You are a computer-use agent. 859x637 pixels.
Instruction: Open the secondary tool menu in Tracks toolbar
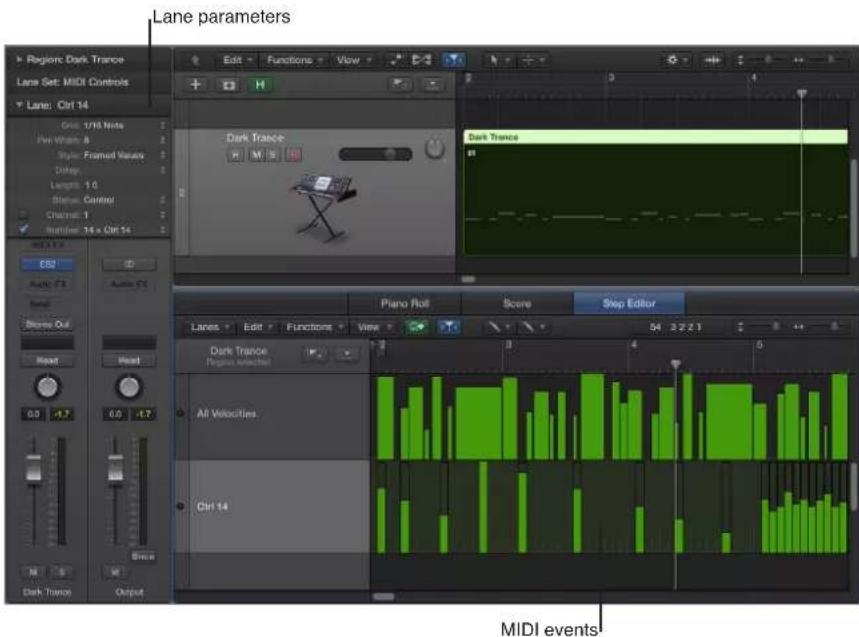[532, 60]
